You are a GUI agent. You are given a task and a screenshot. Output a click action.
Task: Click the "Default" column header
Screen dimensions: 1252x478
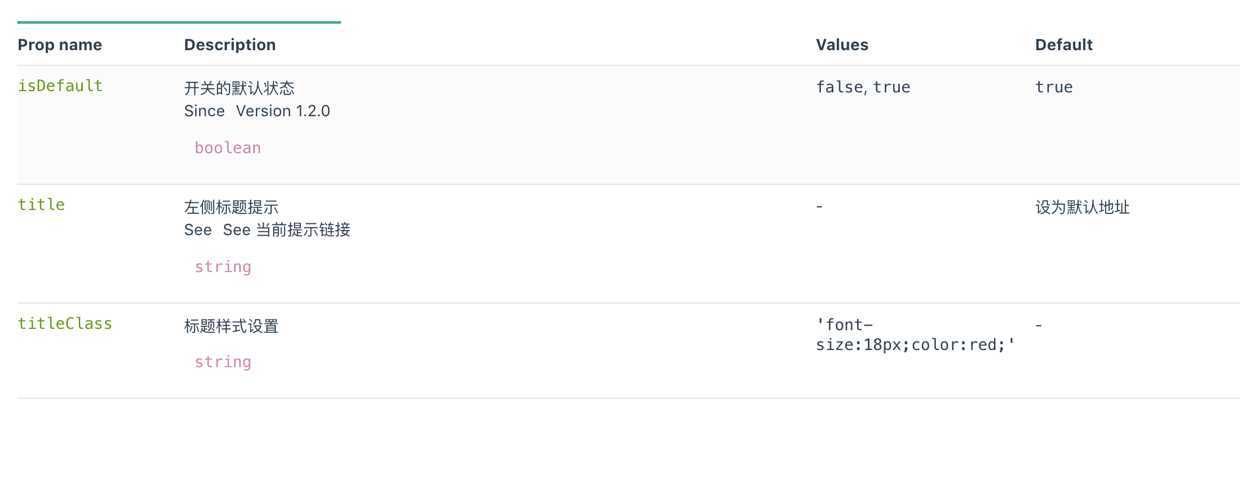(x=1064, y=45)
